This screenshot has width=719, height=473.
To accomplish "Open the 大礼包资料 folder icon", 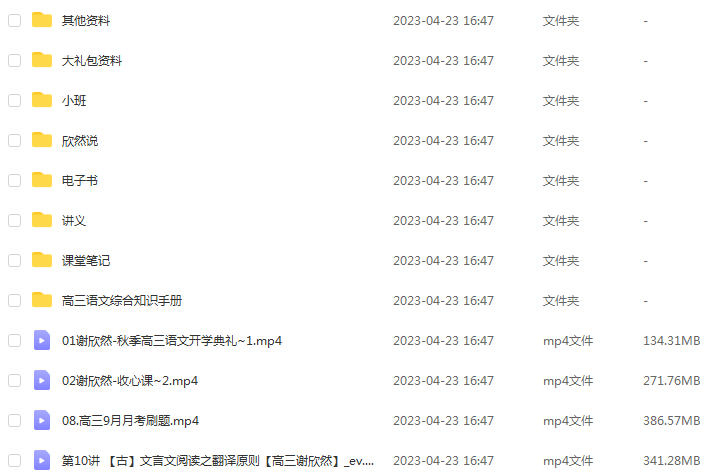I will coord(42,60).
